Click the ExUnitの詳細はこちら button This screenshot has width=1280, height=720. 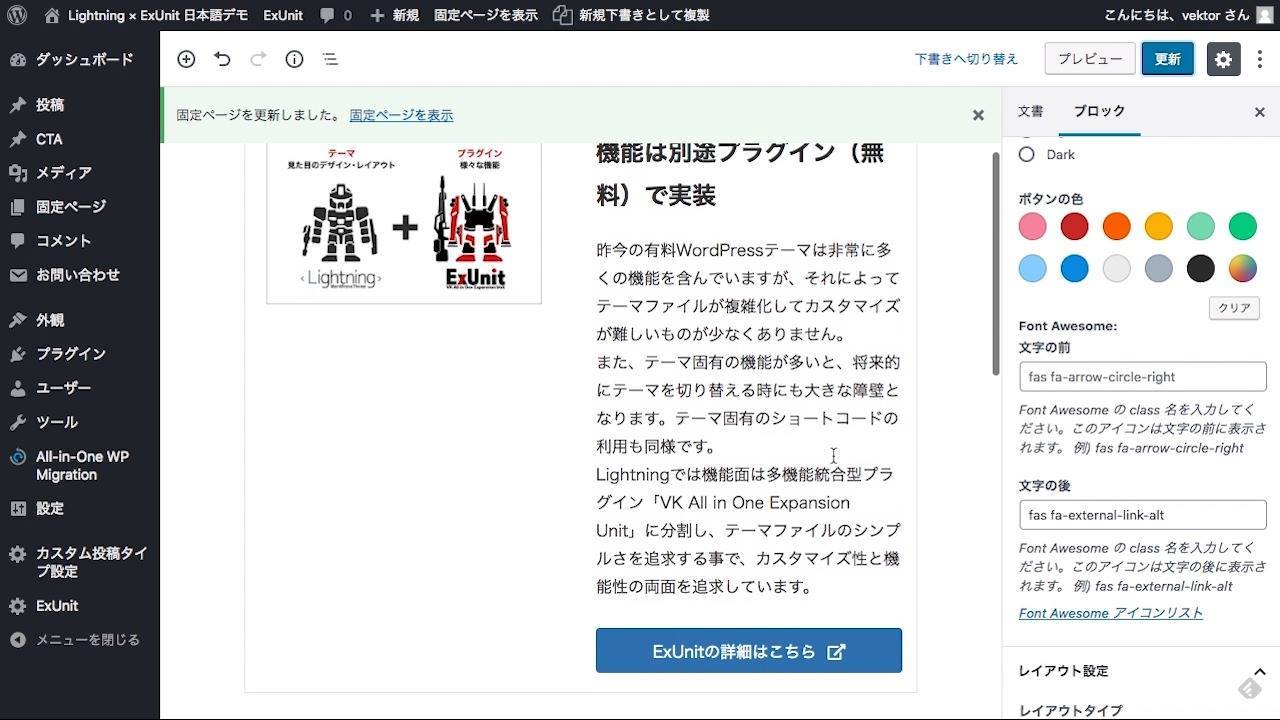pos(749,651)
